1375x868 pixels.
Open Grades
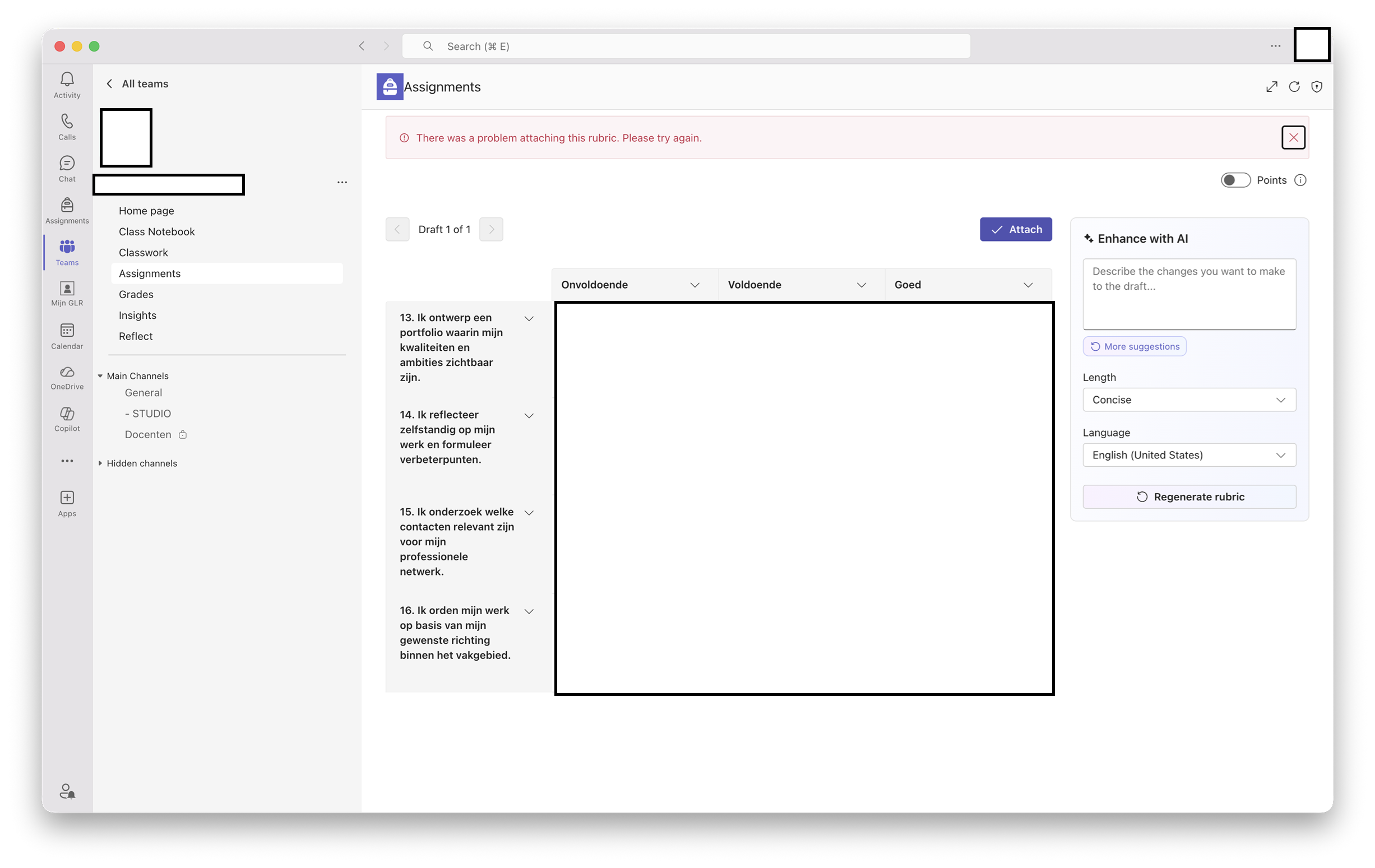[x=136, y=294]
